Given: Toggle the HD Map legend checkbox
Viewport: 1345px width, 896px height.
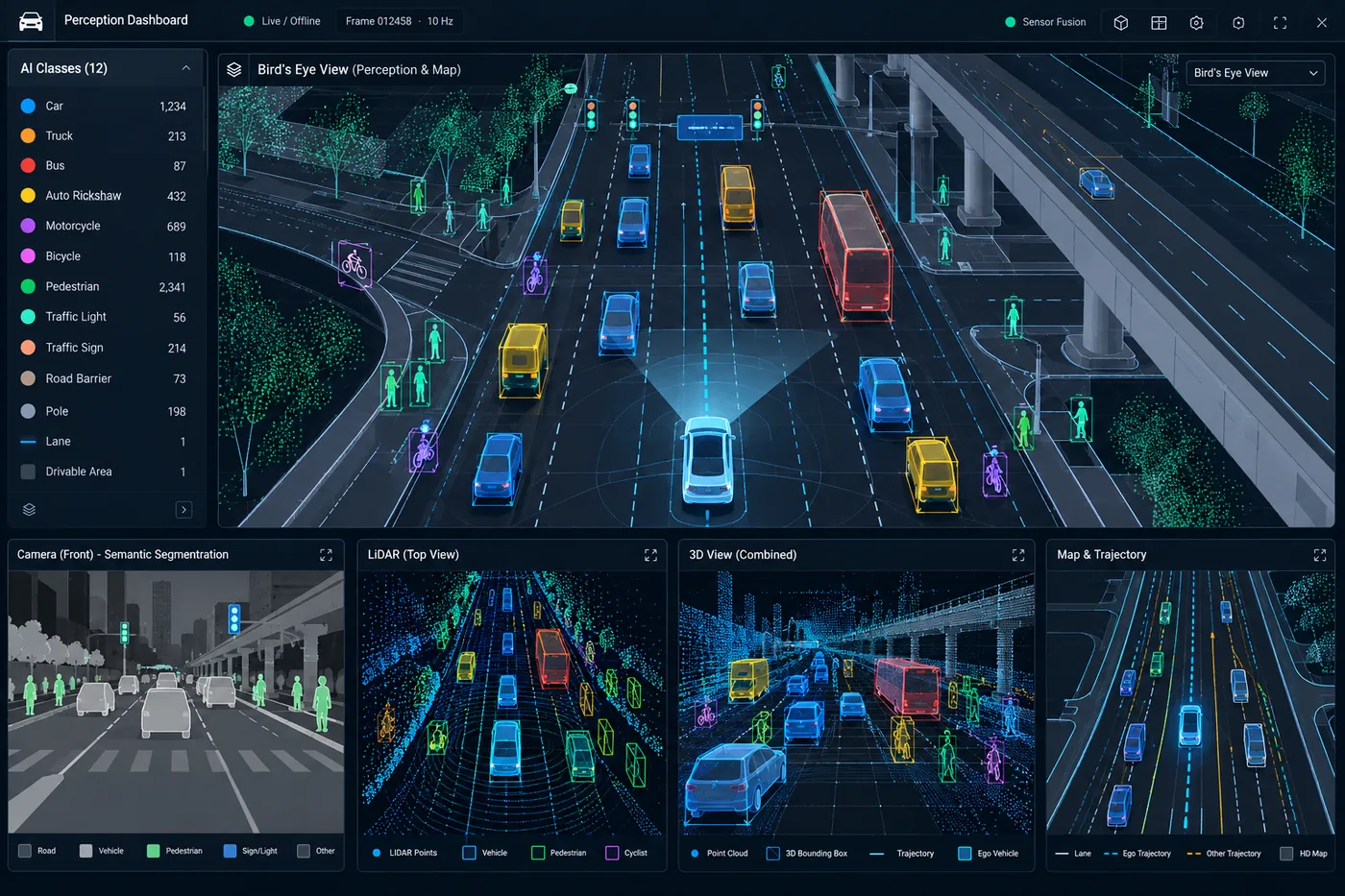Looking at the screenshot, I should (1286, 854).
